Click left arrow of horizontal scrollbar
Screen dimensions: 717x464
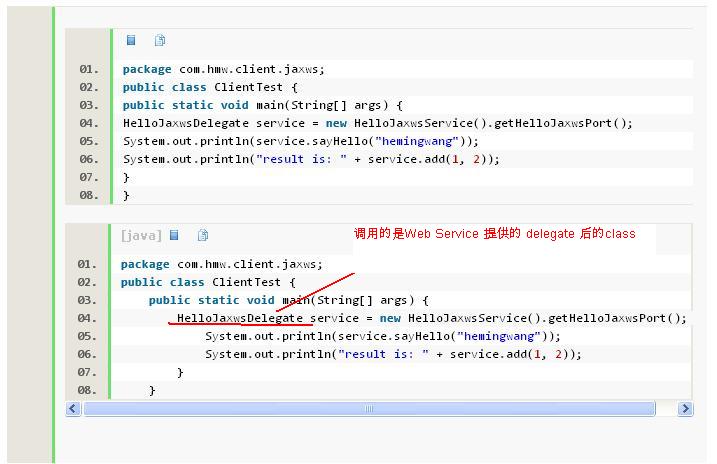point(73,408)
